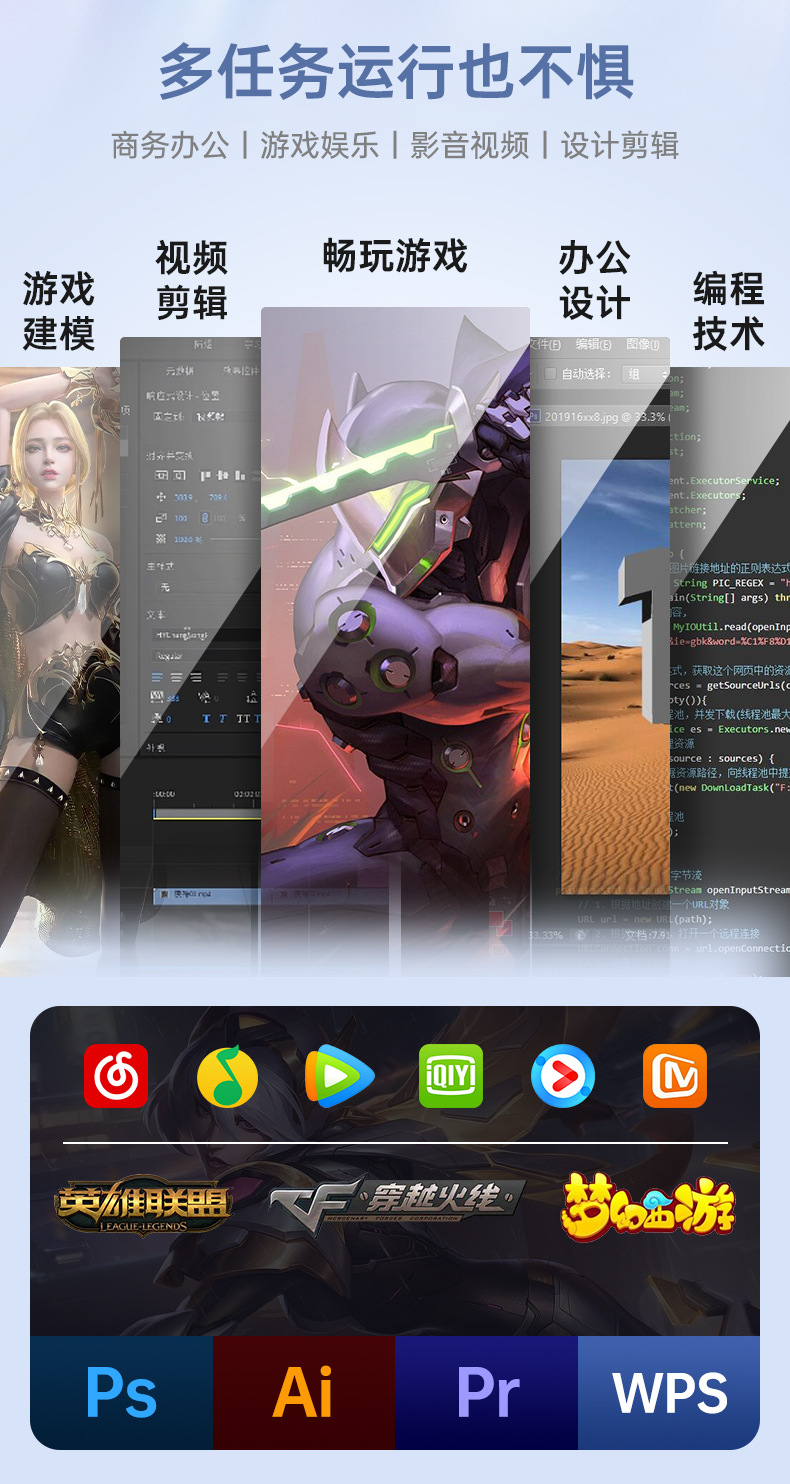The height and width of the screenshot is (1484, 790).
Task: Click the 办公设计 heading
Action: (x=594, y=281)
